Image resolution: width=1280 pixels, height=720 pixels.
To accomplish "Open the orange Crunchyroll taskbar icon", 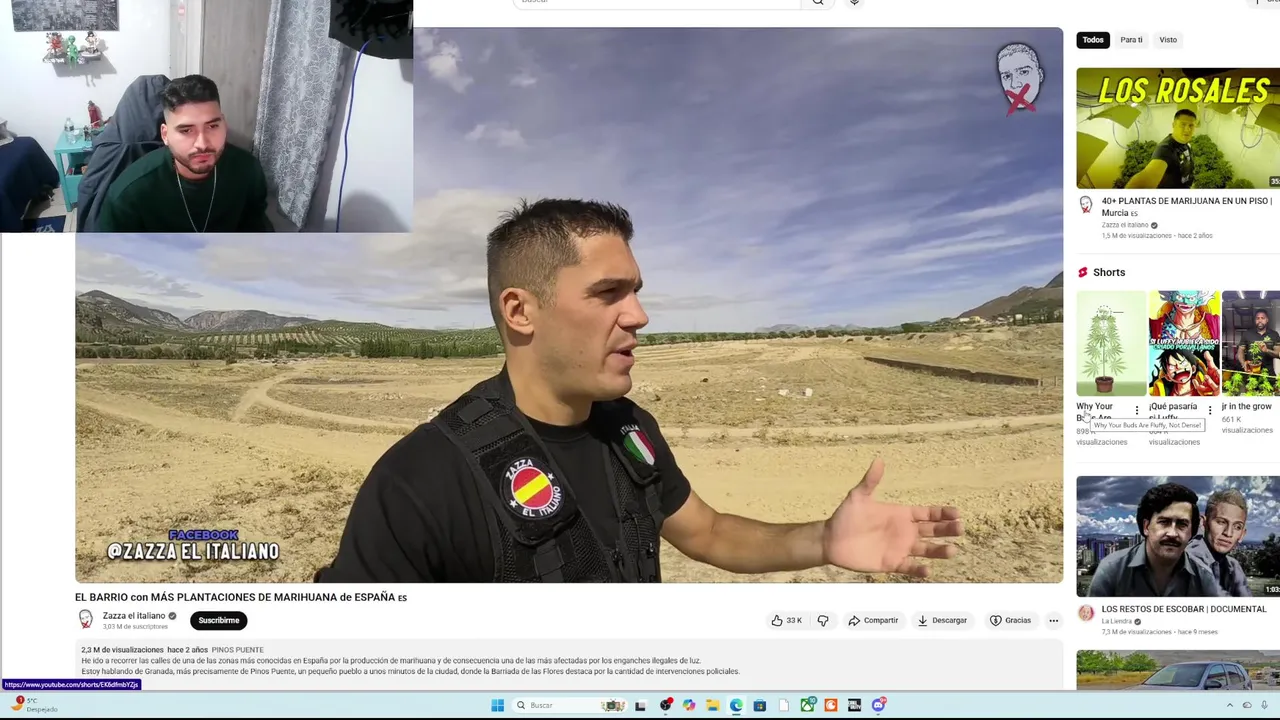I will (831, 705).
